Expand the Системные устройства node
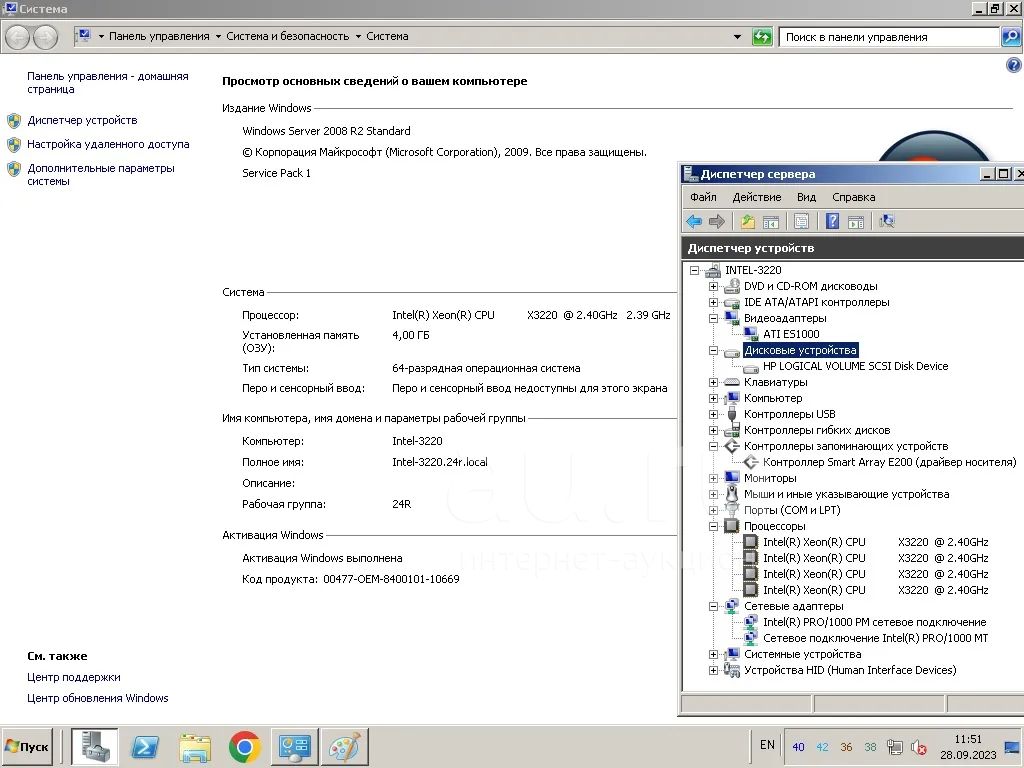This screenshot has width=1024, height=768. click(714, 654)
